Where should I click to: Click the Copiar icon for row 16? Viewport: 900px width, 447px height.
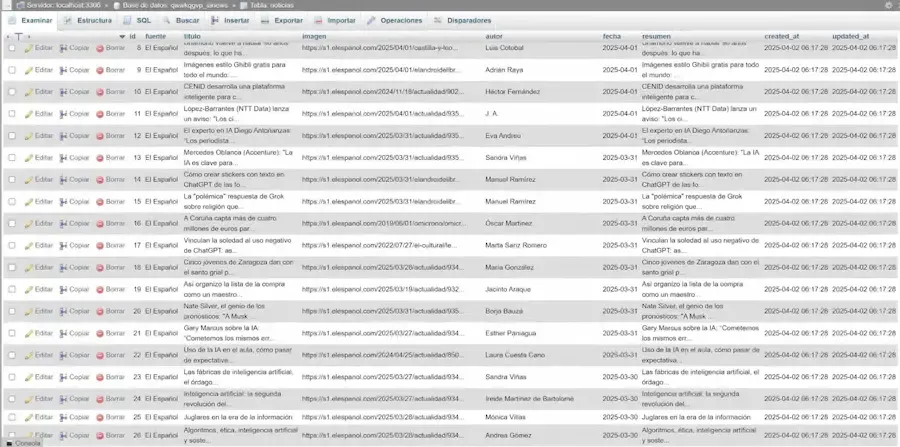[x=64, y=223]
